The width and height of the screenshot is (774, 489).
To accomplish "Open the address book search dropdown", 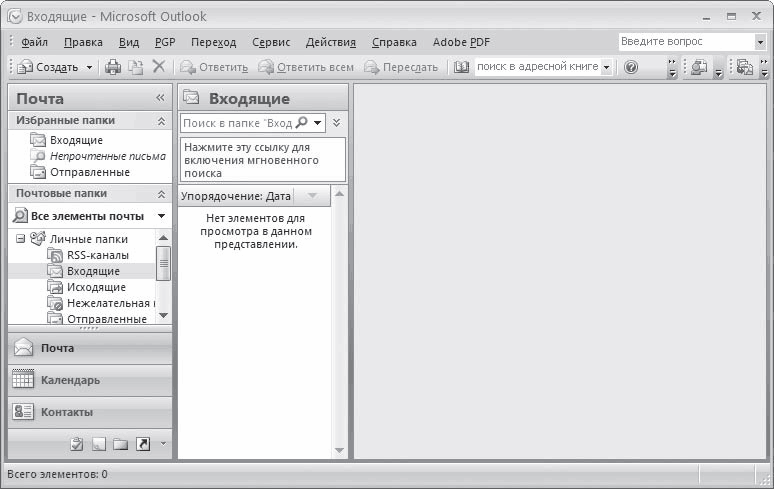I will pos(607,67).
